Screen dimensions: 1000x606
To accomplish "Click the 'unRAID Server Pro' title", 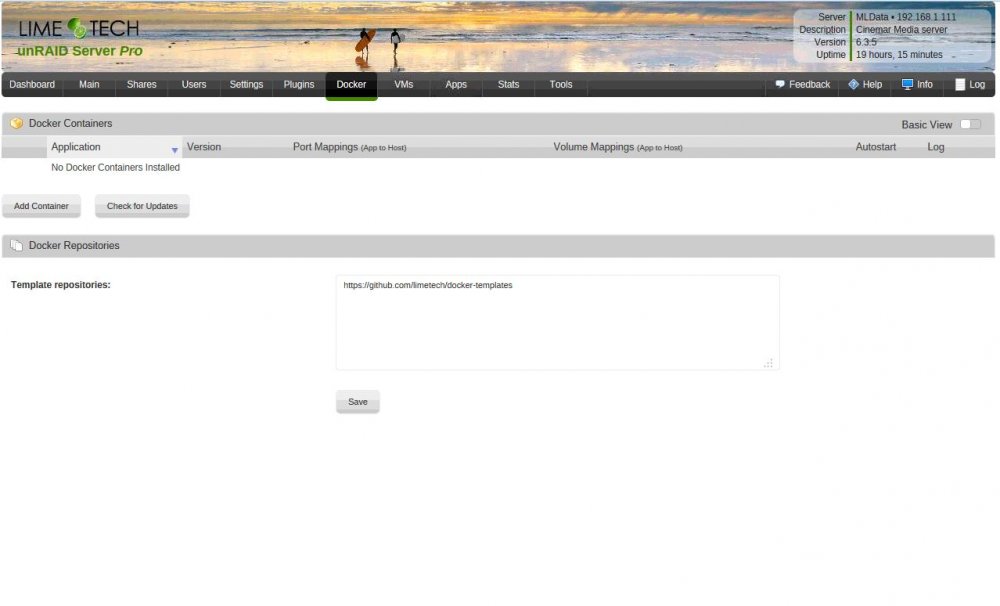I will coord(80,51).
